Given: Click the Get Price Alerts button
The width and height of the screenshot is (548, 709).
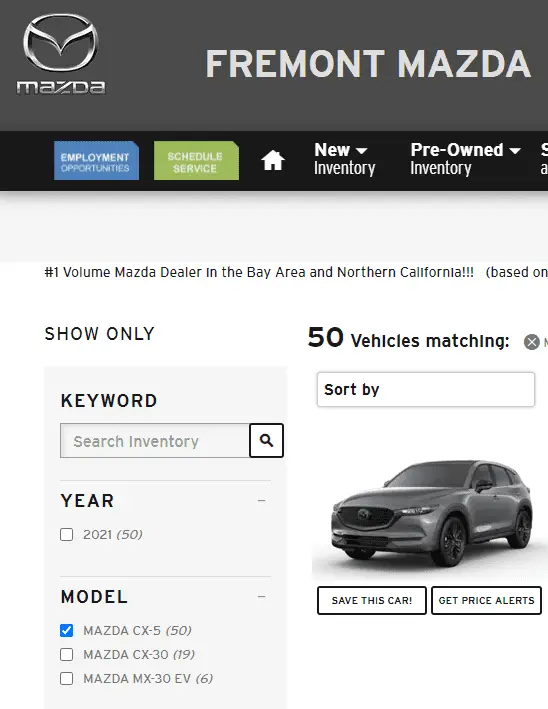Looking at the screenshot, I should pos(487,600).
